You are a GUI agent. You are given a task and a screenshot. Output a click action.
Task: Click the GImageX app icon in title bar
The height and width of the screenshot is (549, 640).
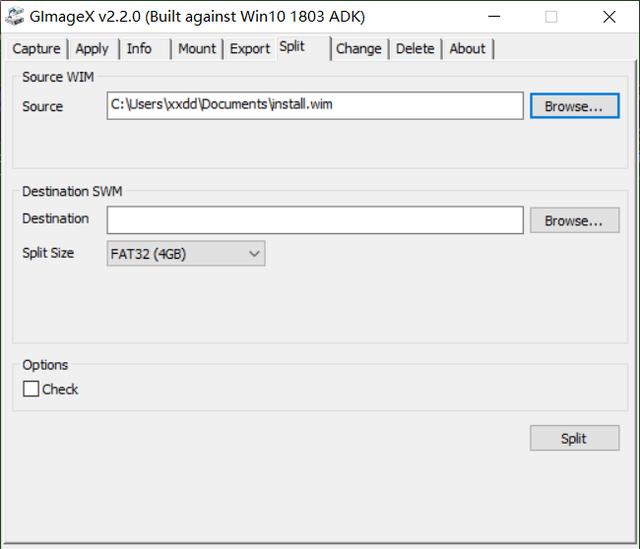click(15, 17)
